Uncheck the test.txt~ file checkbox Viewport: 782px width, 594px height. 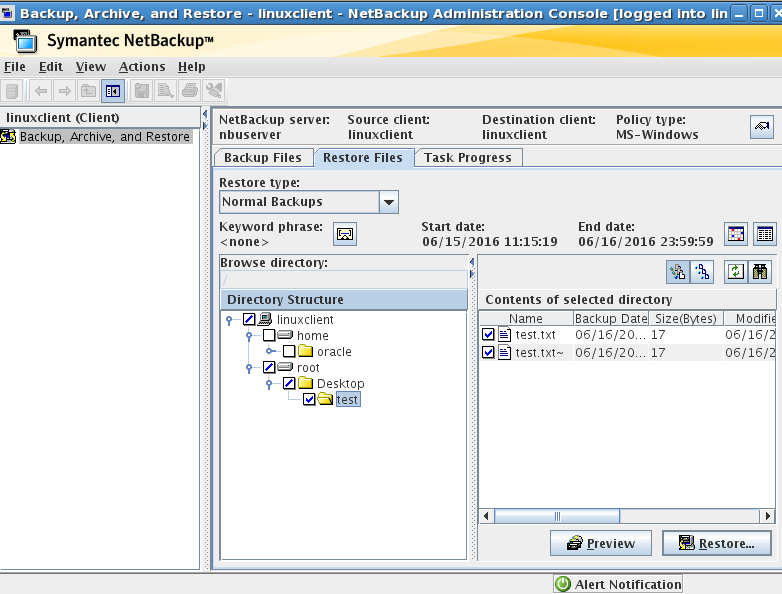pos(488,353)
